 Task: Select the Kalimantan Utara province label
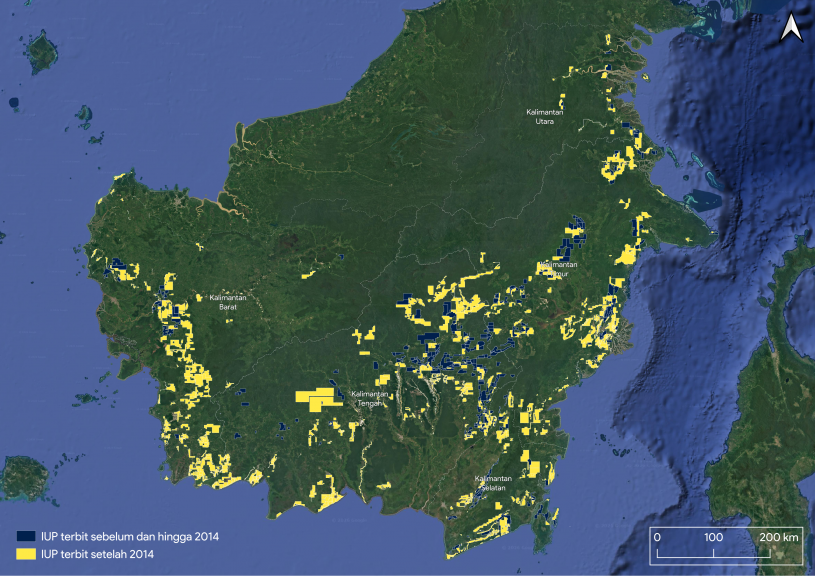point(546,116)
